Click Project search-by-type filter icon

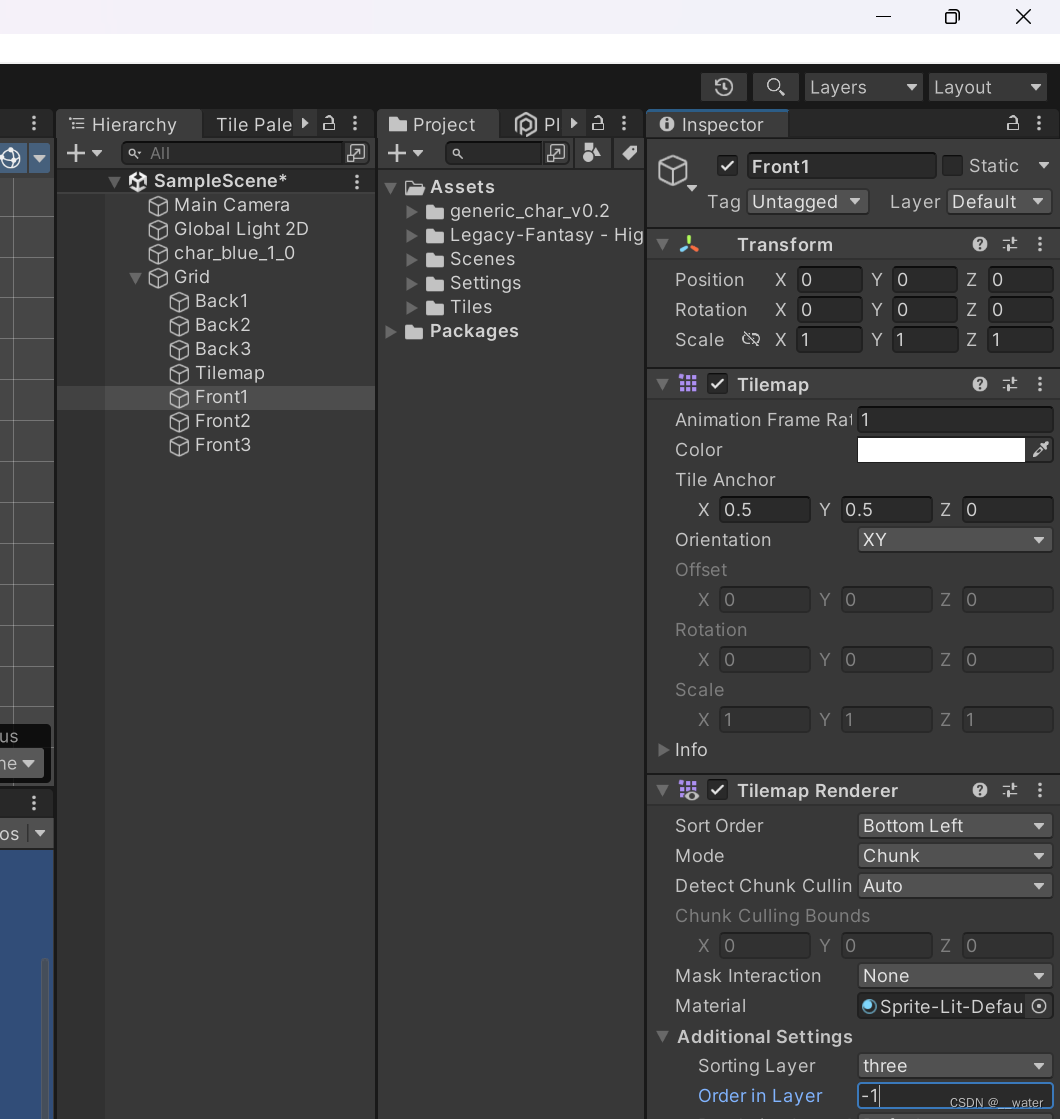click(592, 153)
